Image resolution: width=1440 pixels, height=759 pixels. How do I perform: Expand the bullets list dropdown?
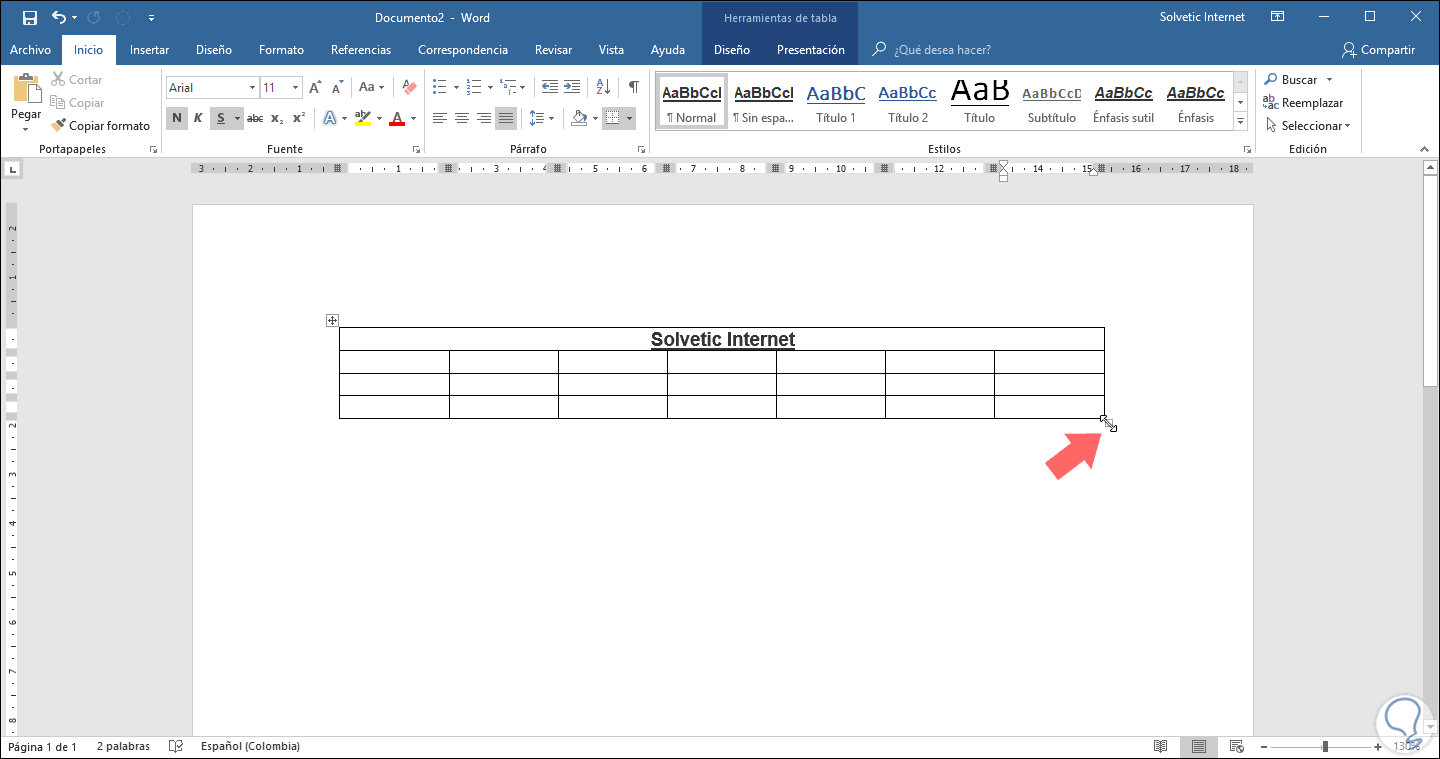coord(456,88)
